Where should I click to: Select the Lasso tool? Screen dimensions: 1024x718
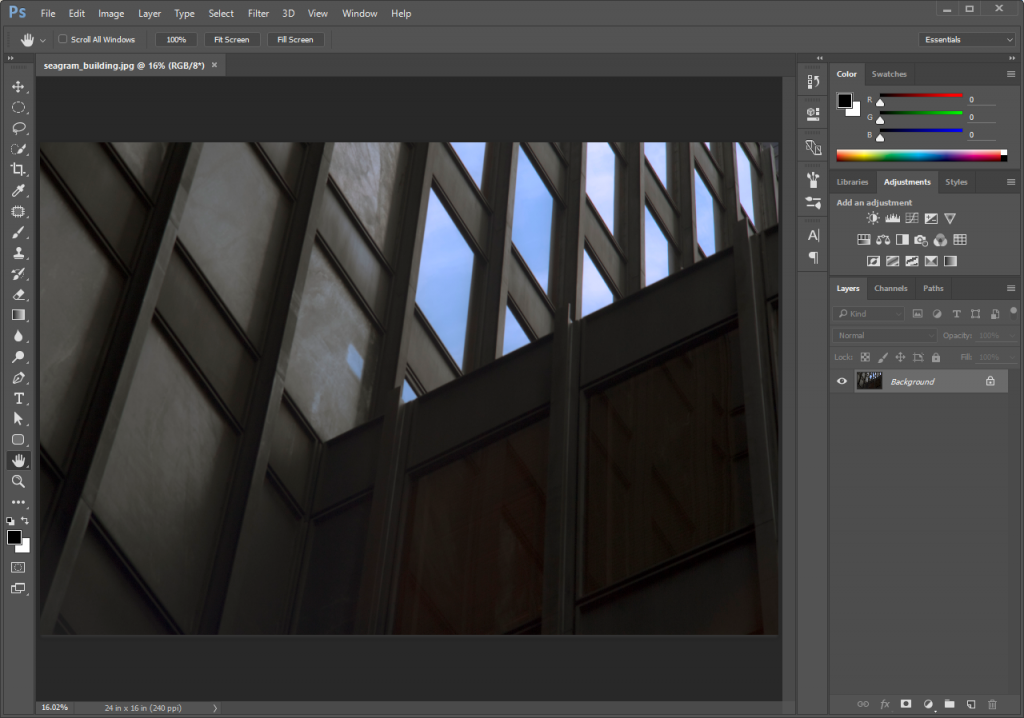click(x=18, y=128)
